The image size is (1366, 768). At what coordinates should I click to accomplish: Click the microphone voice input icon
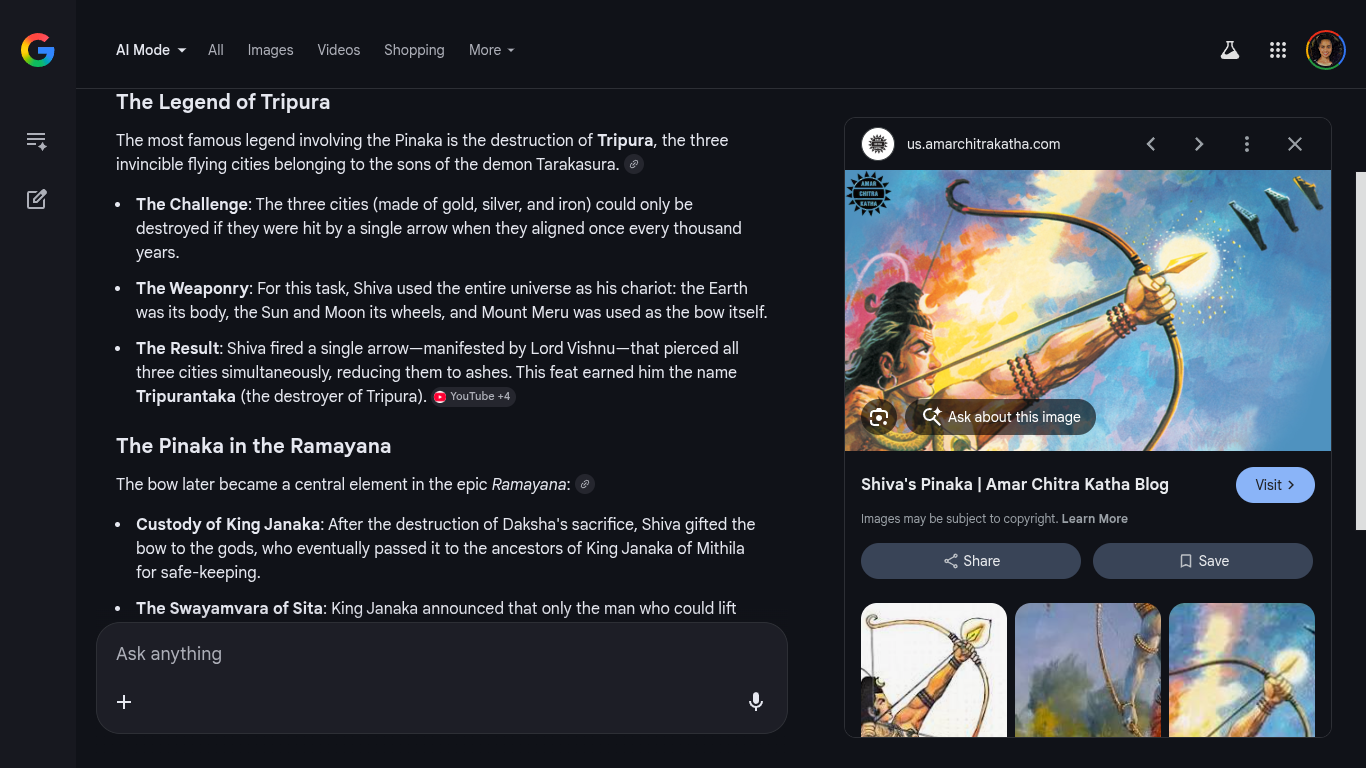point(756,702)
